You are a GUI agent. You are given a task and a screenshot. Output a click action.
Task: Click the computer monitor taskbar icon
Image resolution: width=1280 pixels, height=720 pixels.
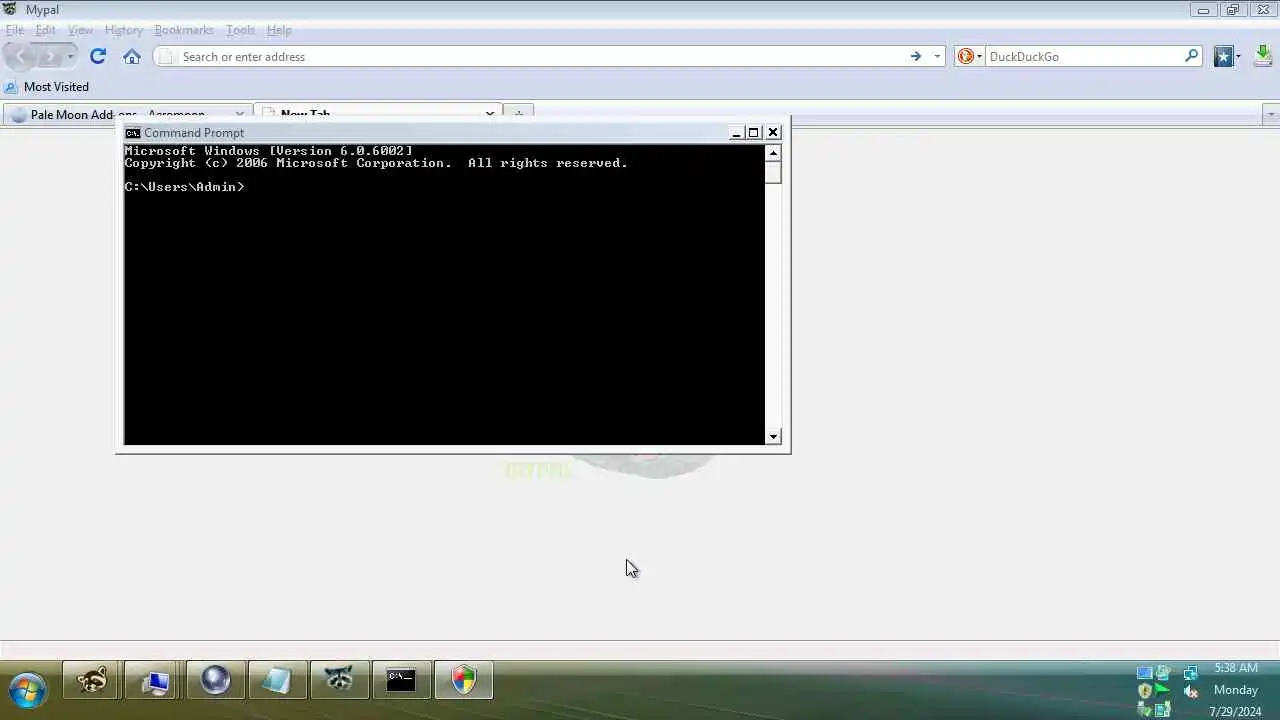(x=154, y=680)
